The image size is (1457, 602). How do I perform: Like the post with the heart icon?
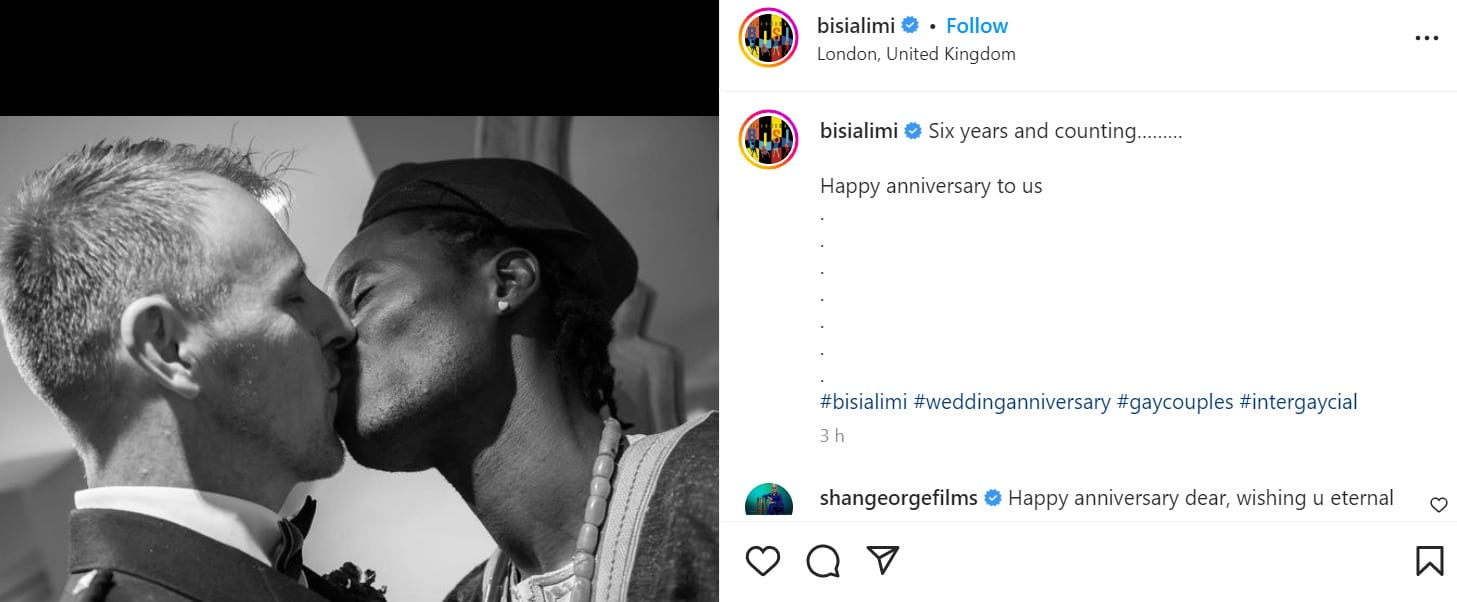pos(763,561)
